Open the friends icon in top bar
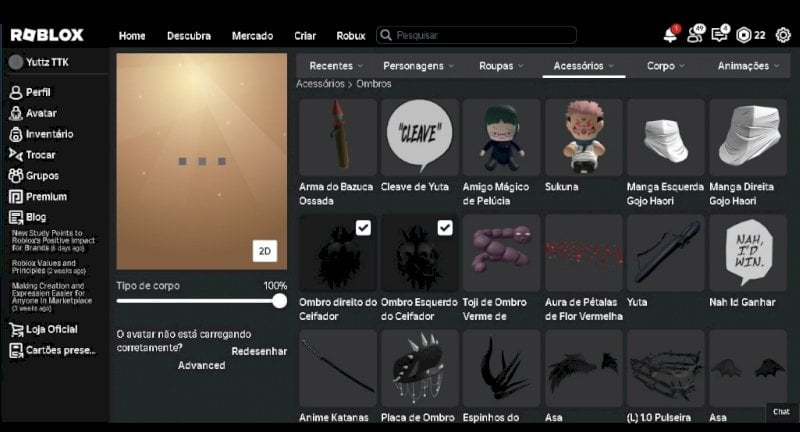Image resolution: width=800 pixels, height=432 pixels. pyautogui.click(x=694, y=35)
